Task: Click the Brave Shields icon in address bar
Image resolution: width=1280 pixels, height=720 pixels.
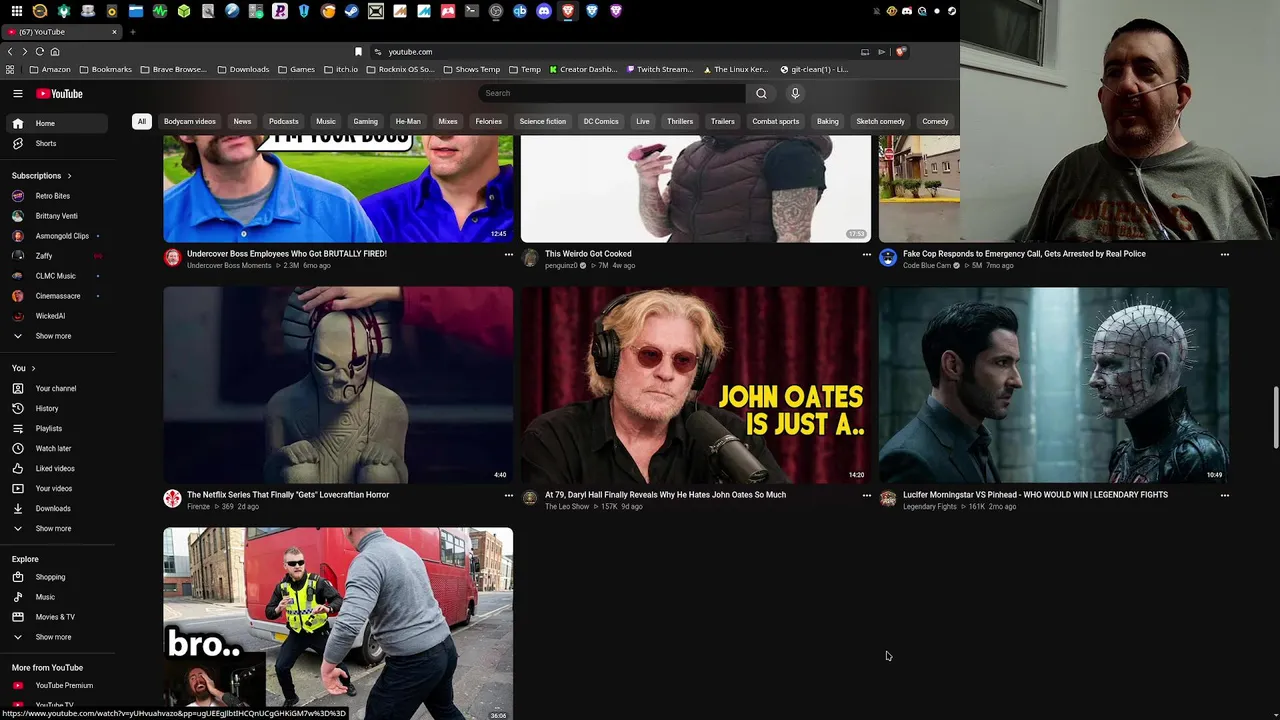Action: click(900, 52)
